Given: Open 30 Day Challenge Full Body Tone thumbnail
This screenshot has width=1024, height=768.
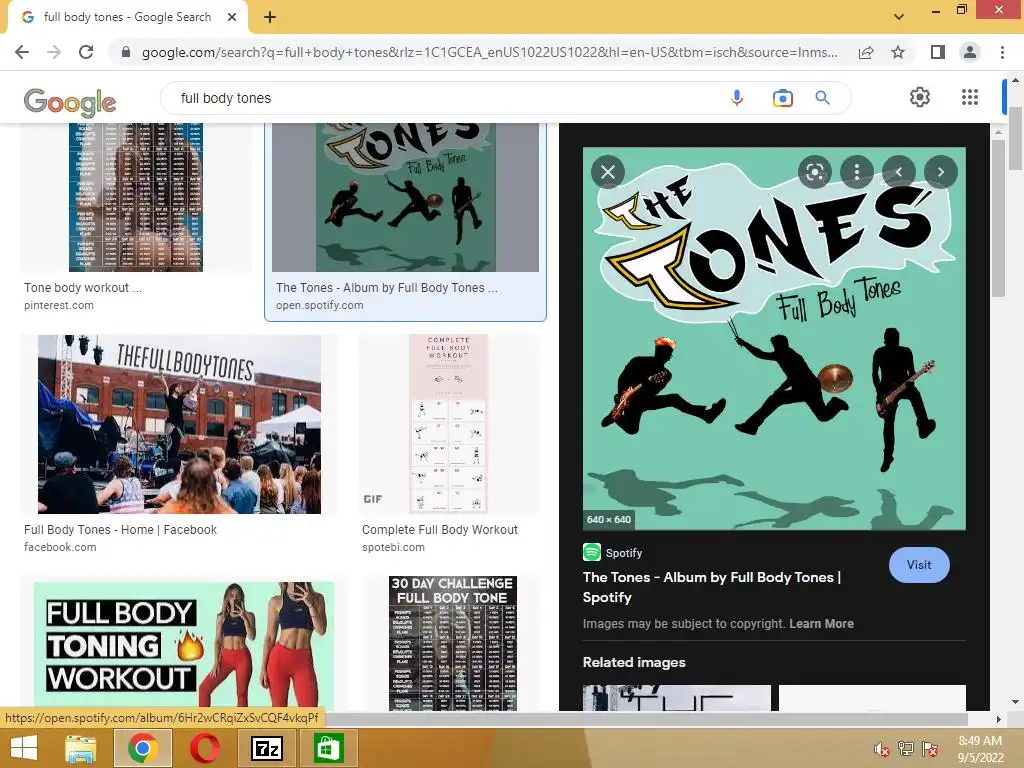Looking at the screenshot, I should pyautogui.click(x=453, y=643).
